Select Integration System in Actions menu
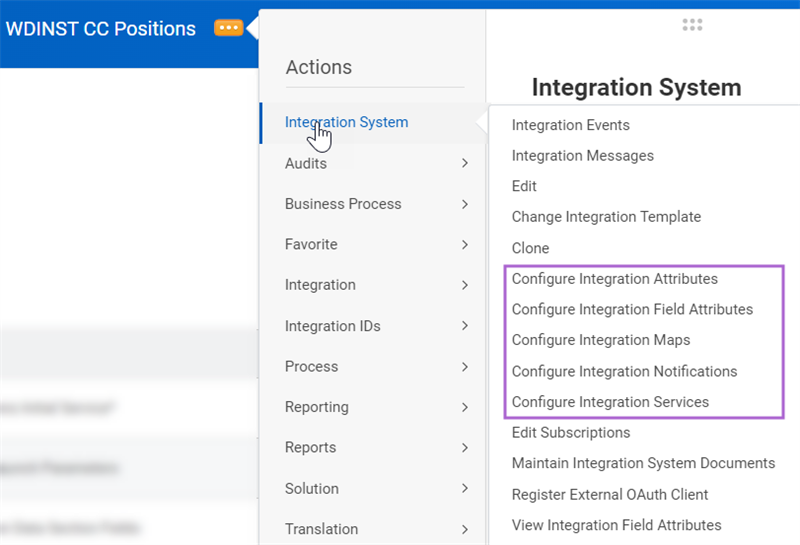This screenshot has height=545, width=800. (x=346, y=122)
